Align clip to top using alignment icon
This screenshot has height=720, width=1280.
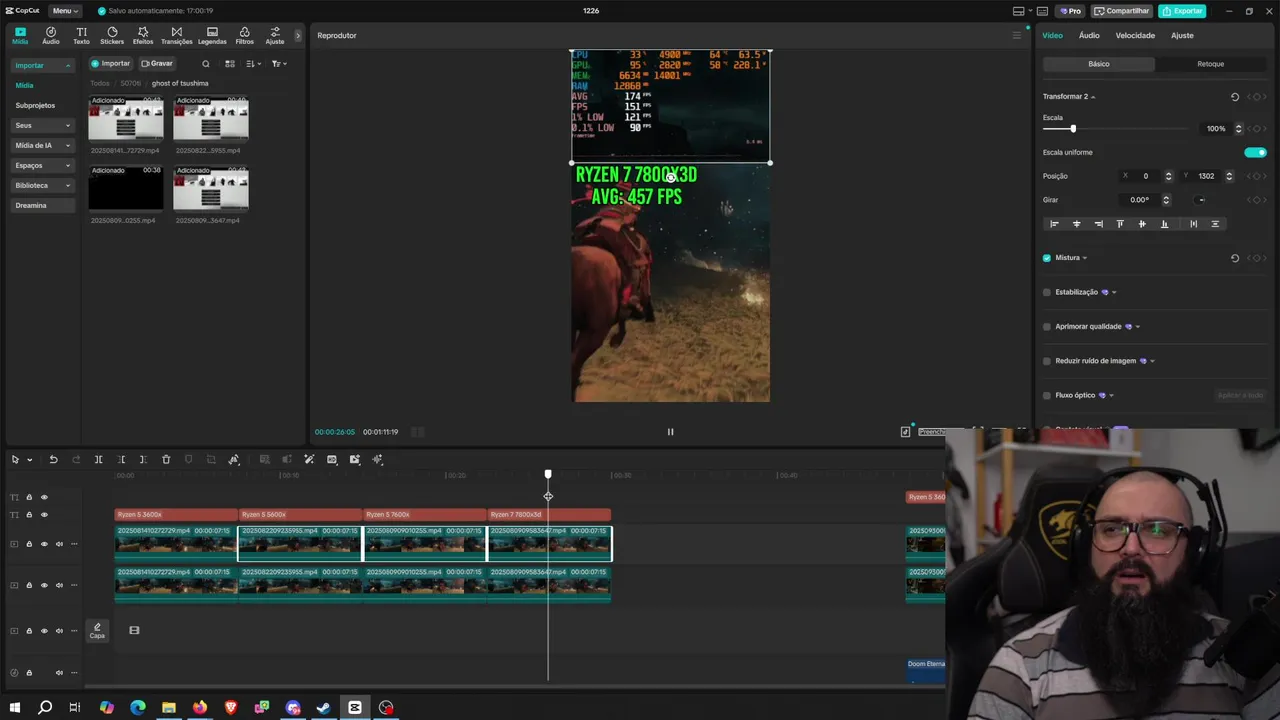(1120, 224)
